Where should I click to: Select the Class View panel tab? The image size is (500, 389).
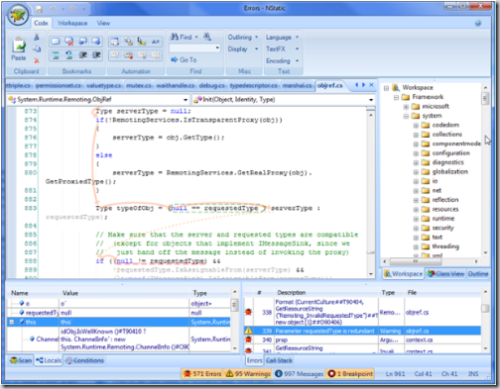point(446,274)
